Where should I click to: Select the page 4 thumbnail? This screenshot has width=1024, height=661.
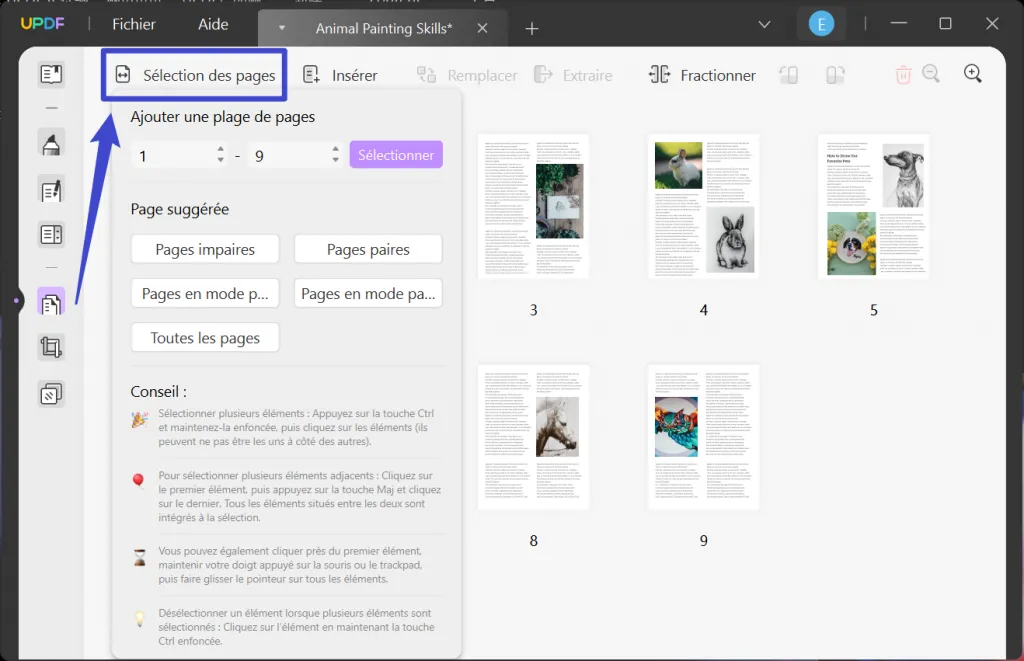click(703, 205)
